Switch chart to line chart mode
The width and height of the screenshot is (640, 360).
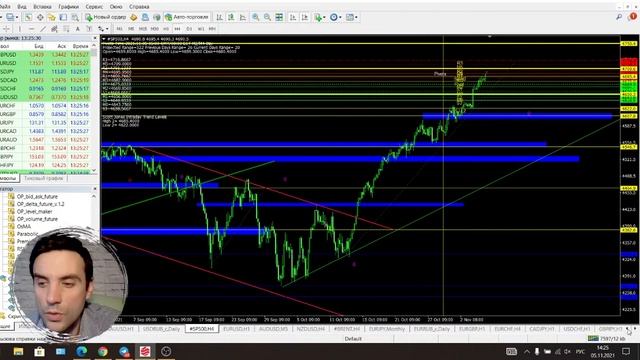pyautogui.click(x=243, y=17)
